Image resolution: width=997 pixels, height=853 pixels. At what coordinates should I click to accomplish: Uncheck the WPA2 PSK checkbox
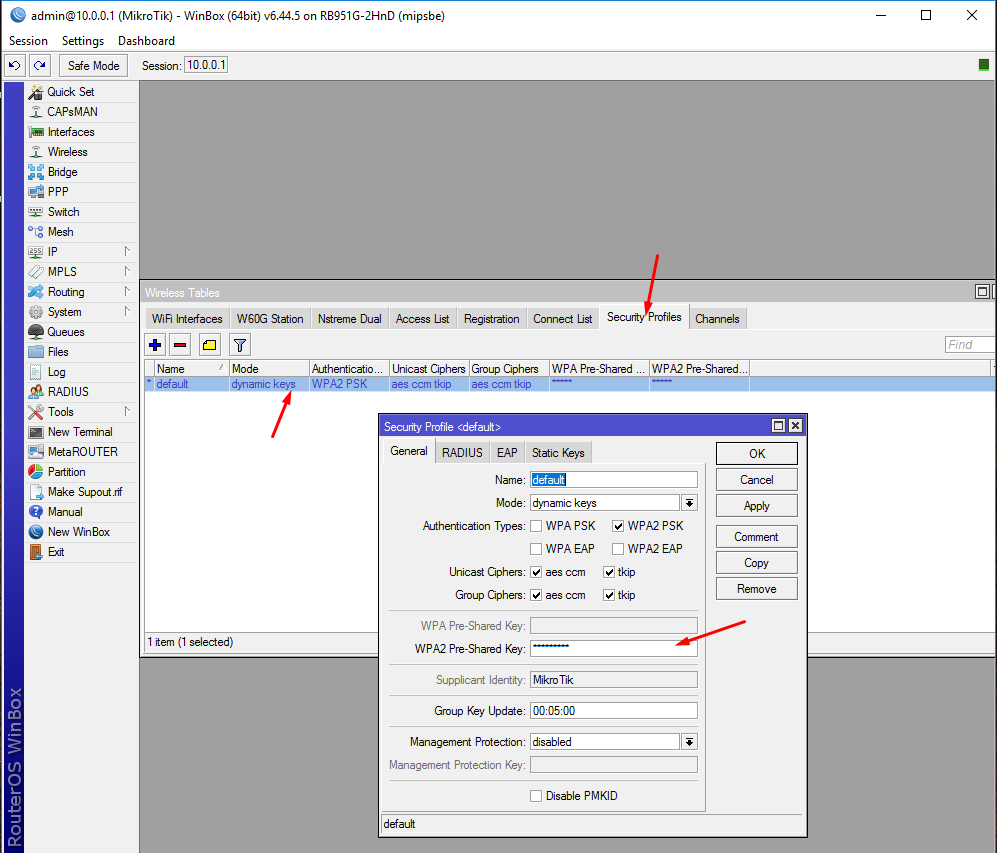click(618, 526)
